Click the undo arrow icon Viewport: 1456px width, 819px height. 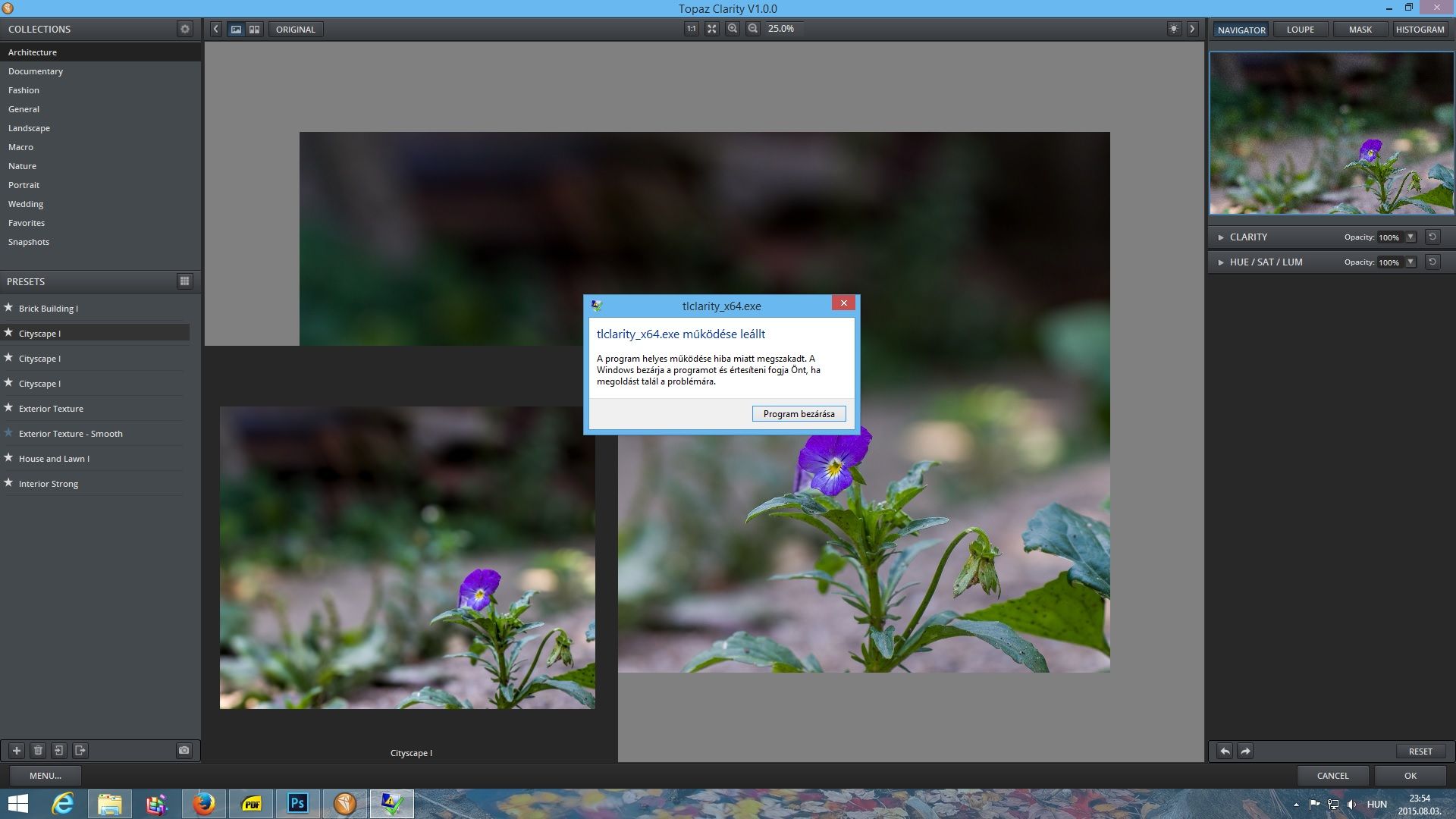(x=1225, y=752)
